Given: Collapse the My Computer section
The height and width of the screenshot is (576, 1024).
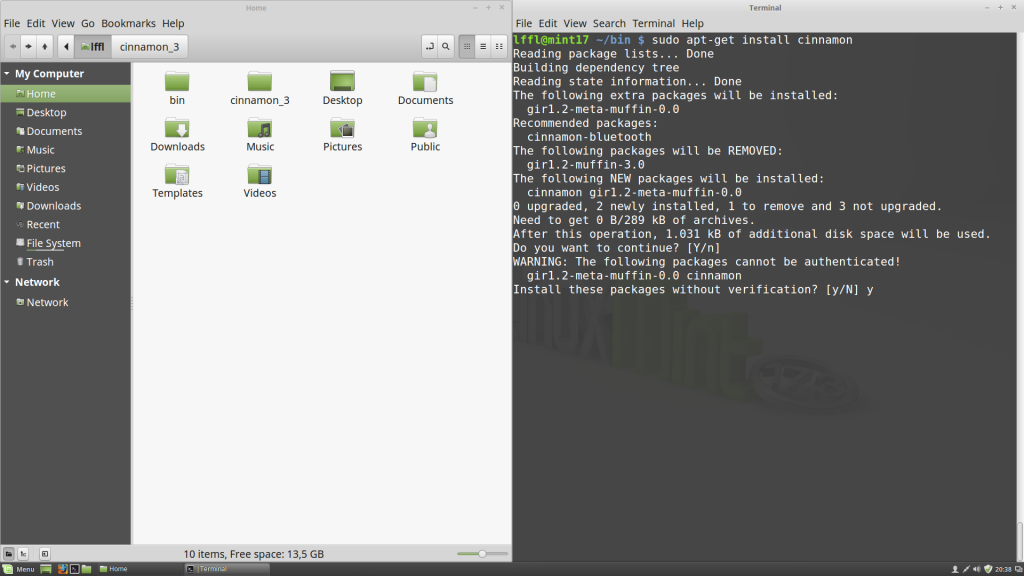Looking at the screenshot, I should pos(7,74).
